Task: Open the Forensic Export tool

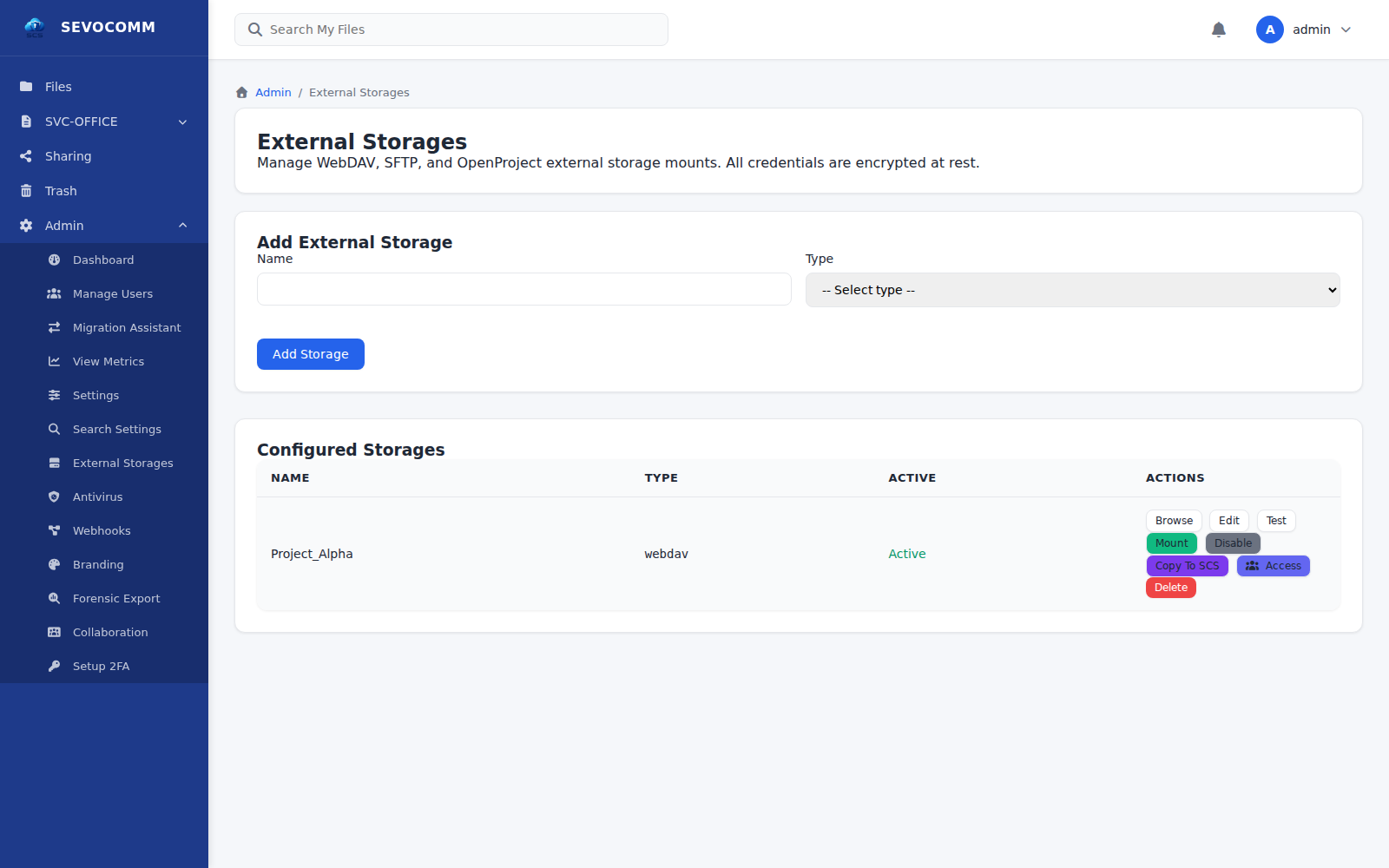Action: click(116, 598)
